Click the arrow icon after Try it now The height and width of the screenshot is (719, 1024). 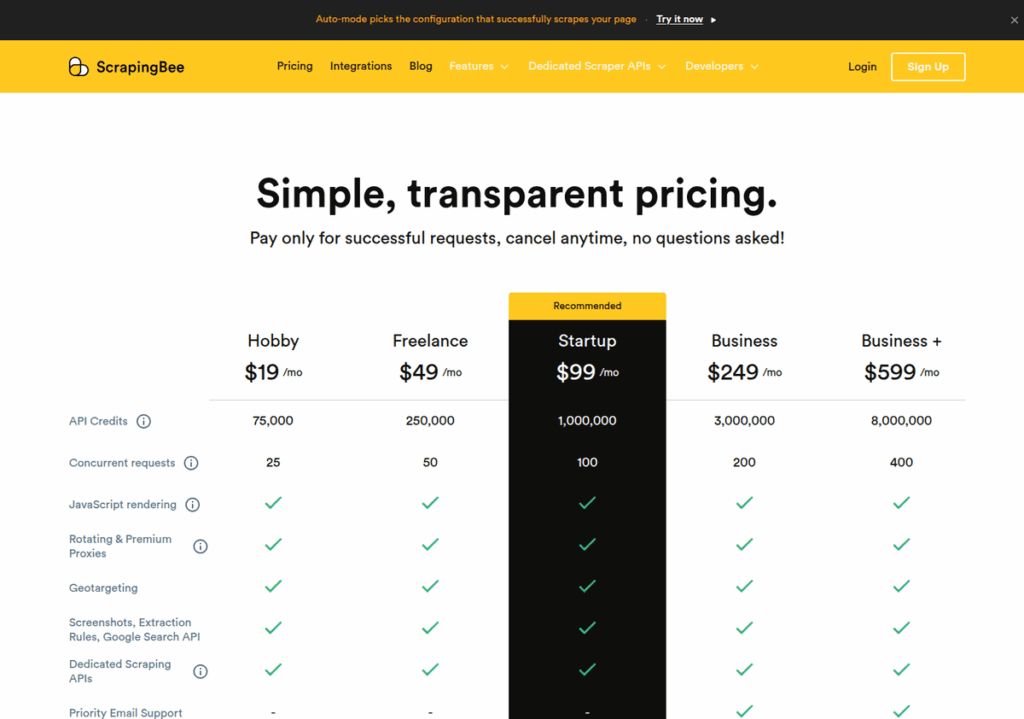click(x=713, y=20)
